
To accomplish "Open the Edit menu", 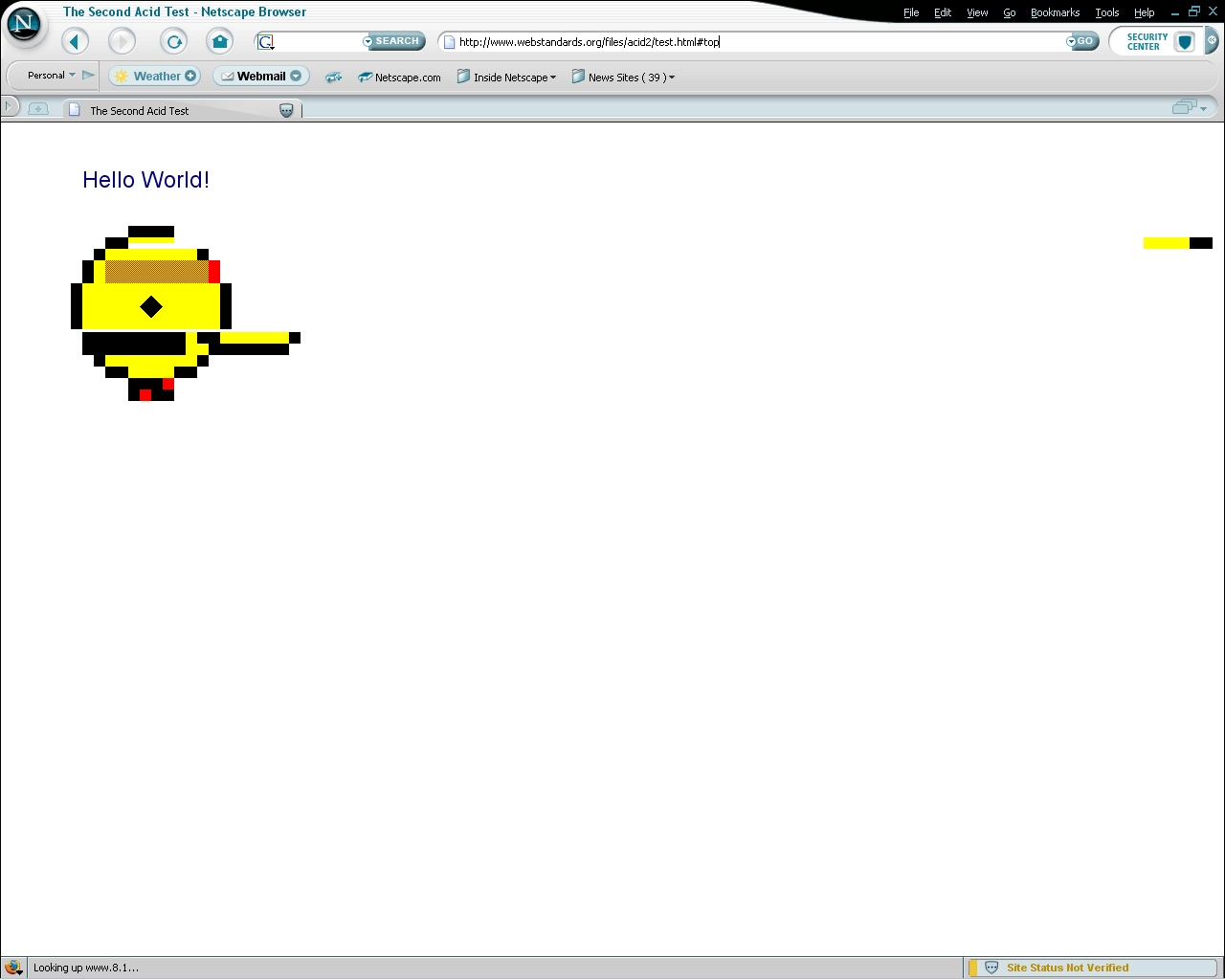I will (x=943, y=12).
